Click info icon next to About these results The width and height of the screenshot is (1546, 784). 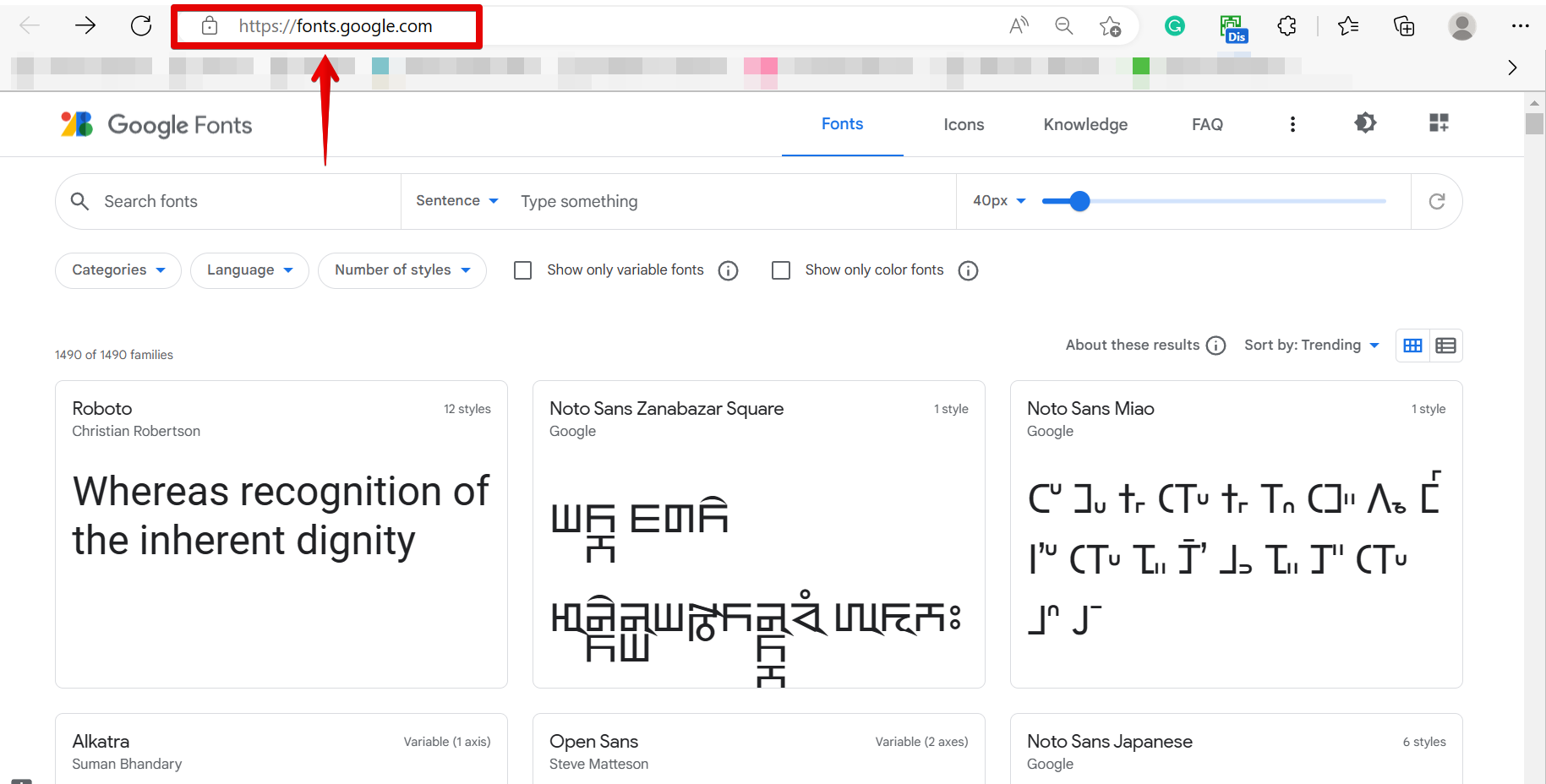pos(1215,346)
